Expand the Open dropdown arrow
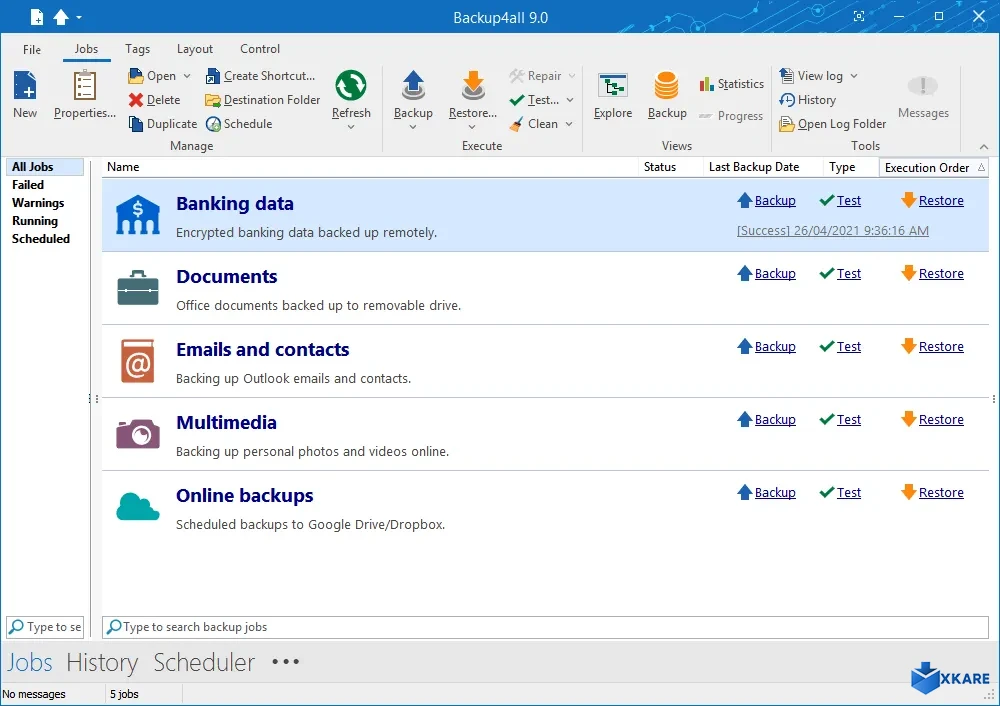The width and height of the screenshot is (1000, 706). click(187, 76)
